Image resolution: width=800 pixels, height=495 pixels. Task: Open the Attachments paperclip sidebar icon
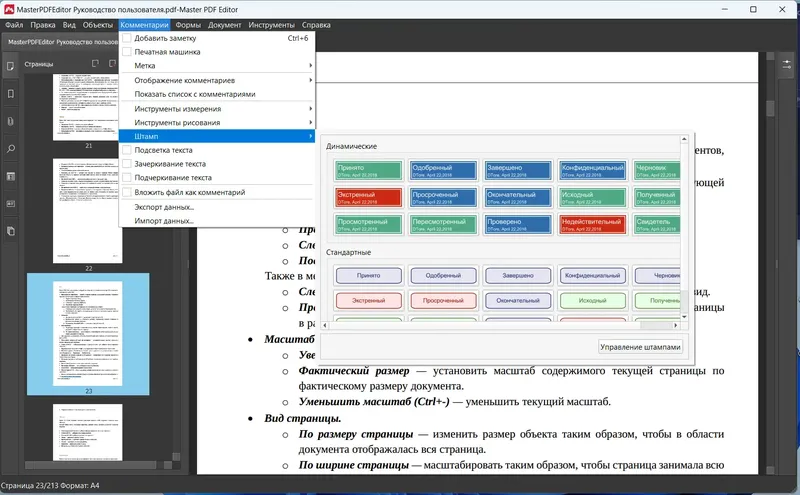[10, 121]
